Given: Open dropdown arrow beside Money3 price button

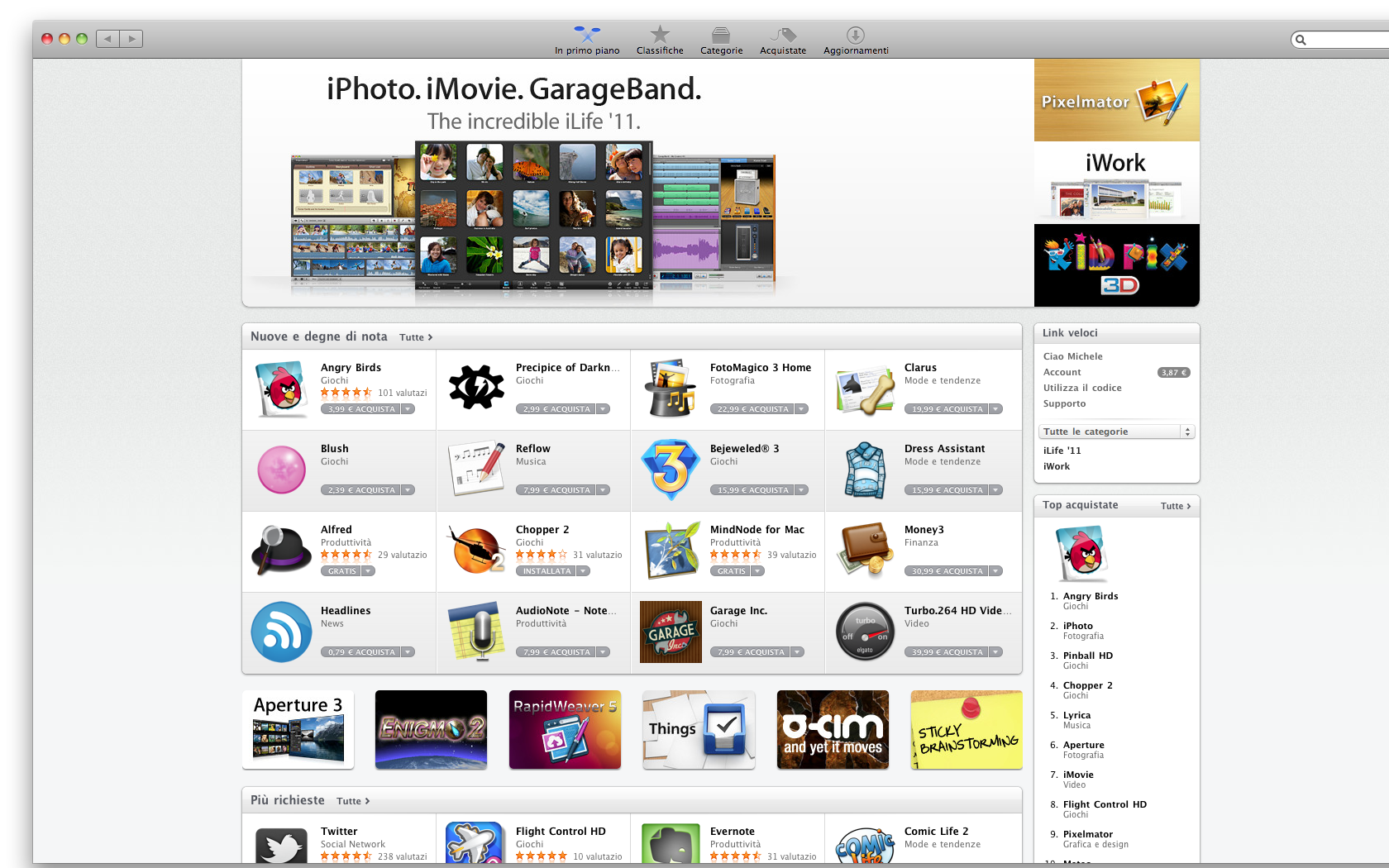Looking at the screenshot, I should coord(996,571).
